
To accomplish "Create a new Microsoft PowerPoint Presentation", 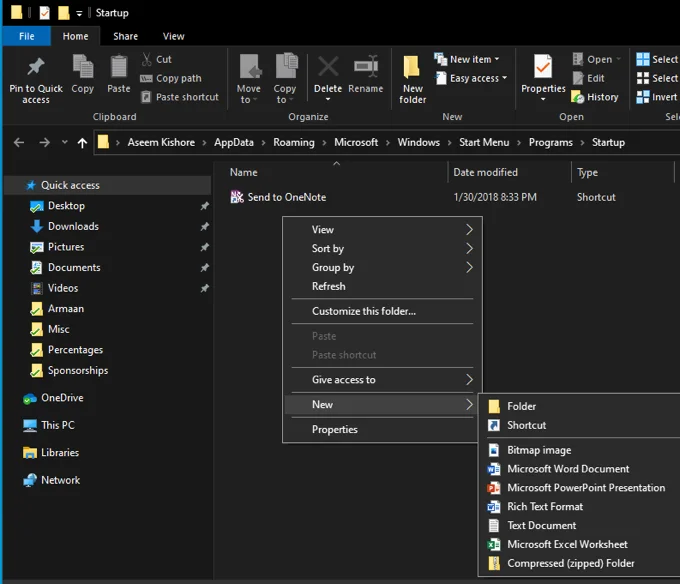I will (x=579, y=488).
